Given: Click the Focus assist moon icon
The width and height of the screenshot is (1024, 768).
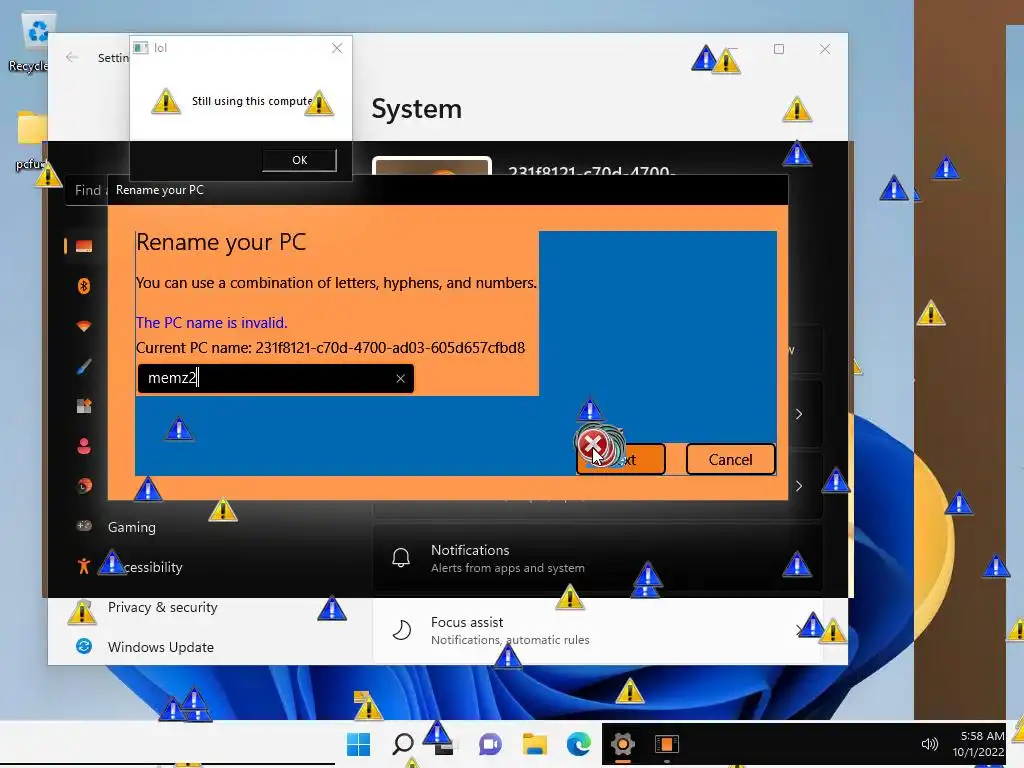Looking at the screenshot, I should (401, 630).
